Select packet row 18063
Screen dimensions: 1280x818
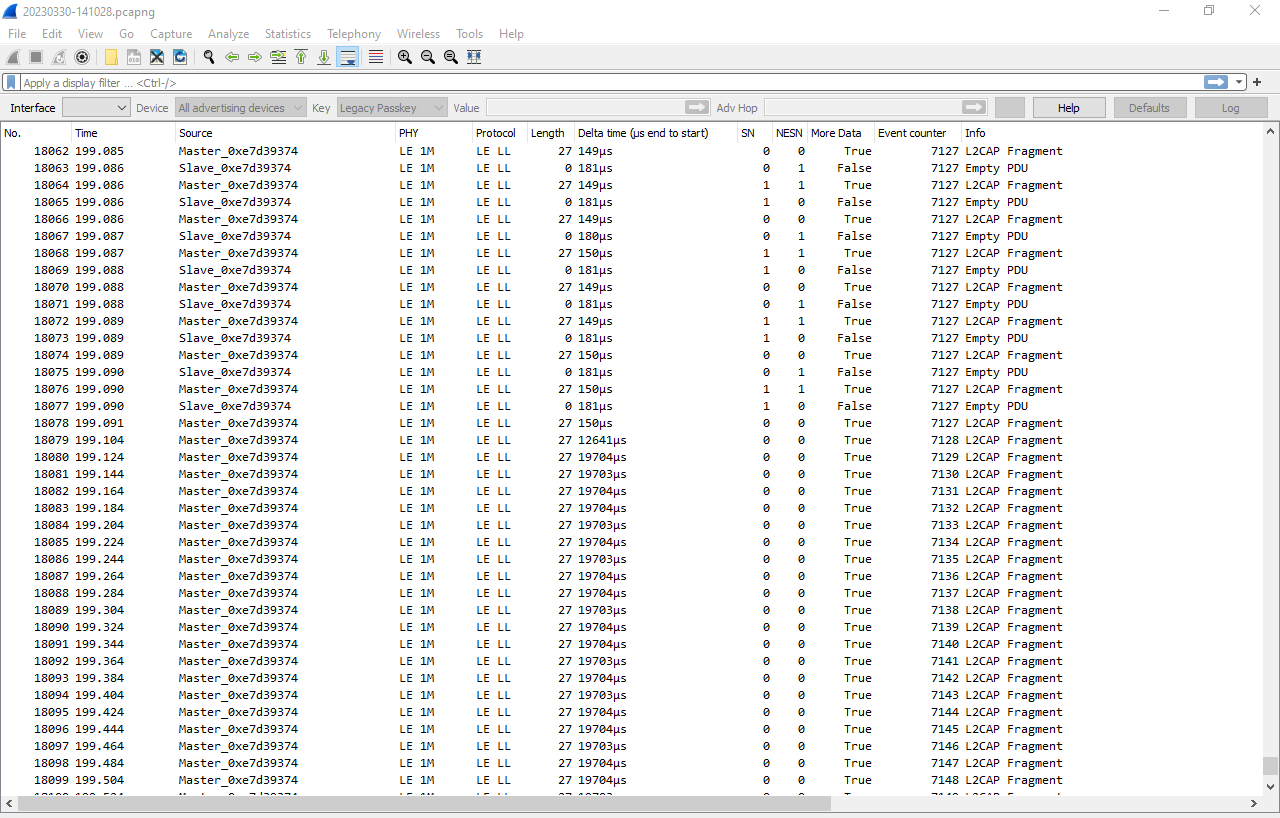coord(632,168)
